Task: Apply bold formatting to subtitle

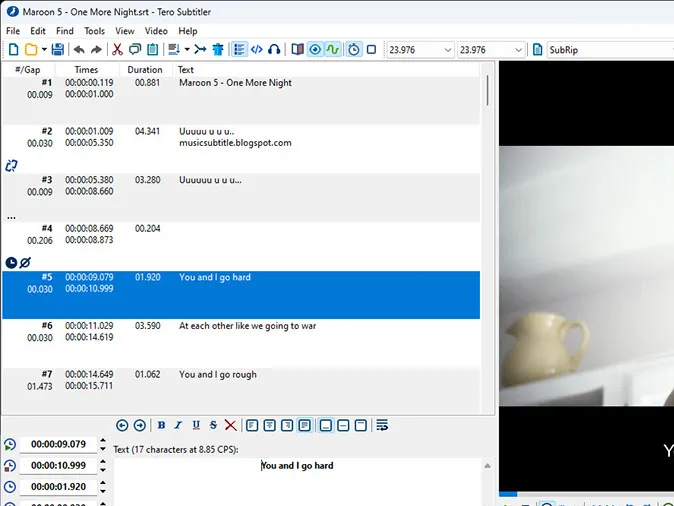Action: pos(162,426)
